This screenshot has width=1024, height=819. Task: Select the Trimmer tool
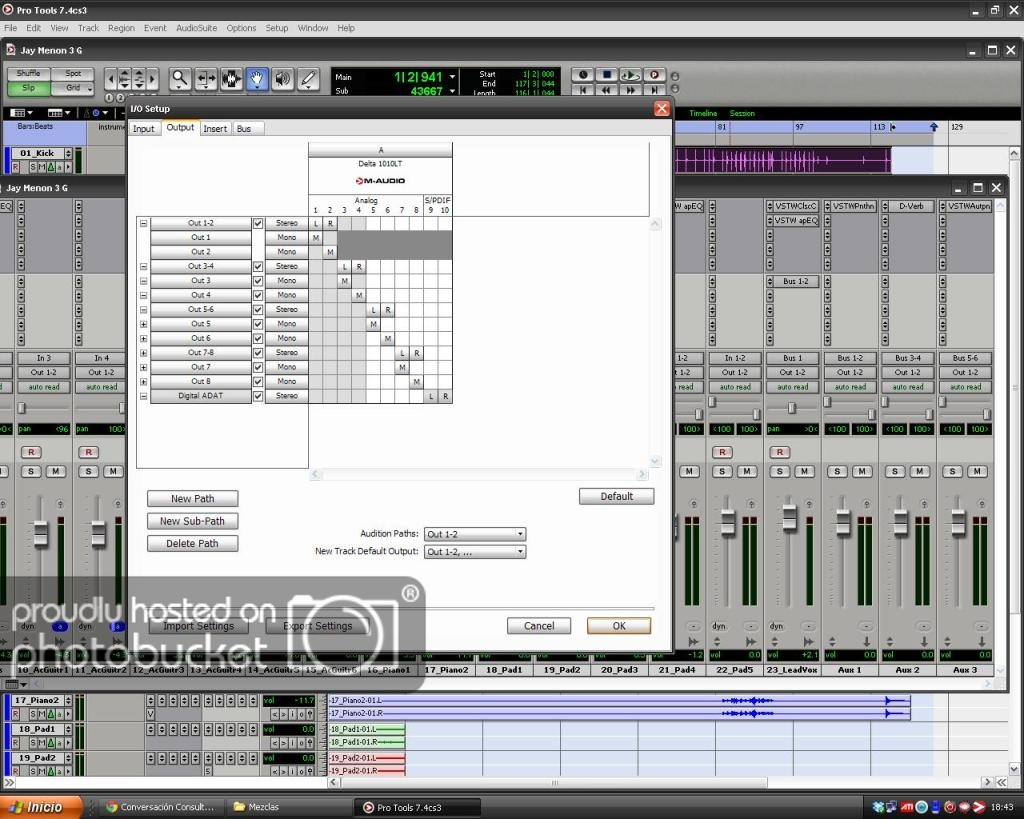pyautogui.click(x=206, y=78)
